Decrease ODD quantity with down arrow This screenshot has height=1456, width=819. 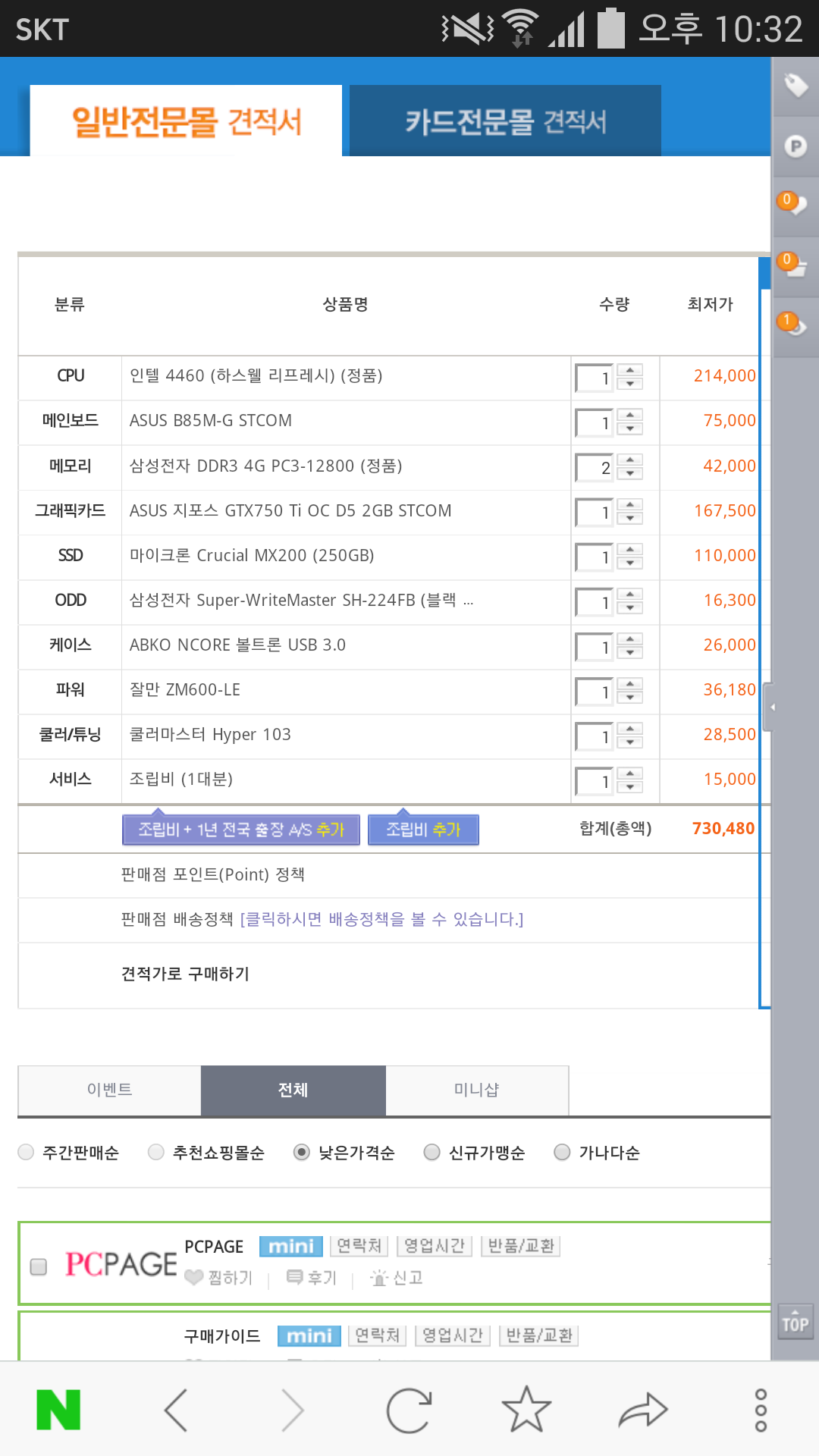[x=630, y=607]
